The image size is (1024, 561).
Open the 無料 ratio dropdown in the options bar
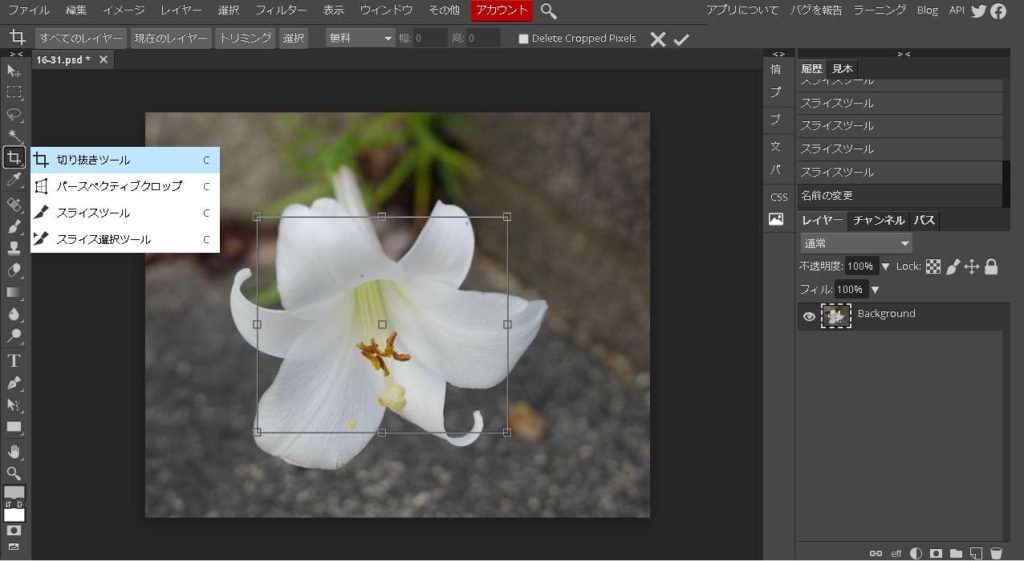(360, 38)
